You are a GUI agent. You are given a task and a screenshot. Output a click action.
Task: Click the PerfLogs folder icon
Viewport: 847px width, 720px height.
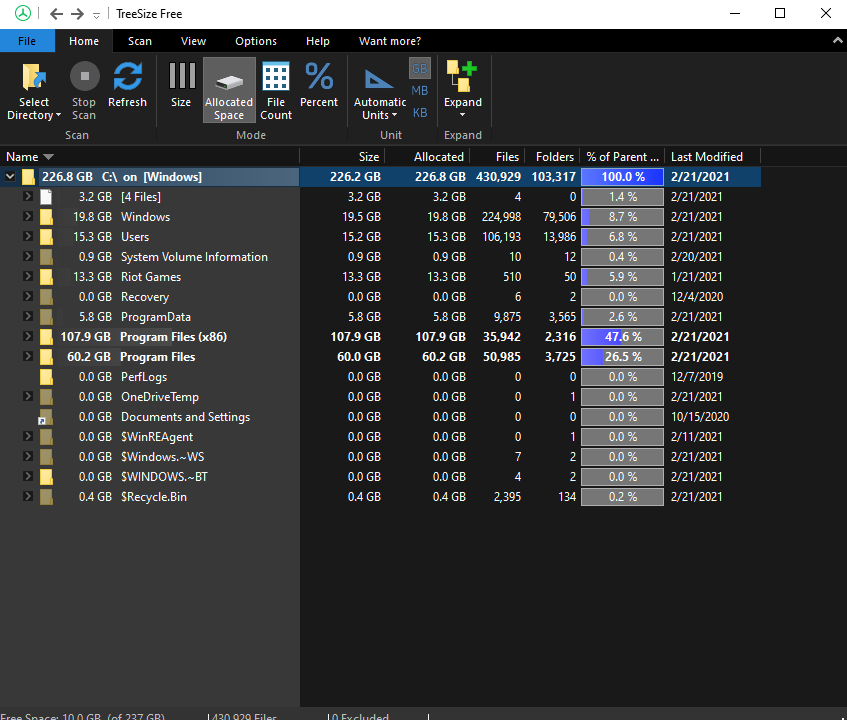click(x=46, y=376)
